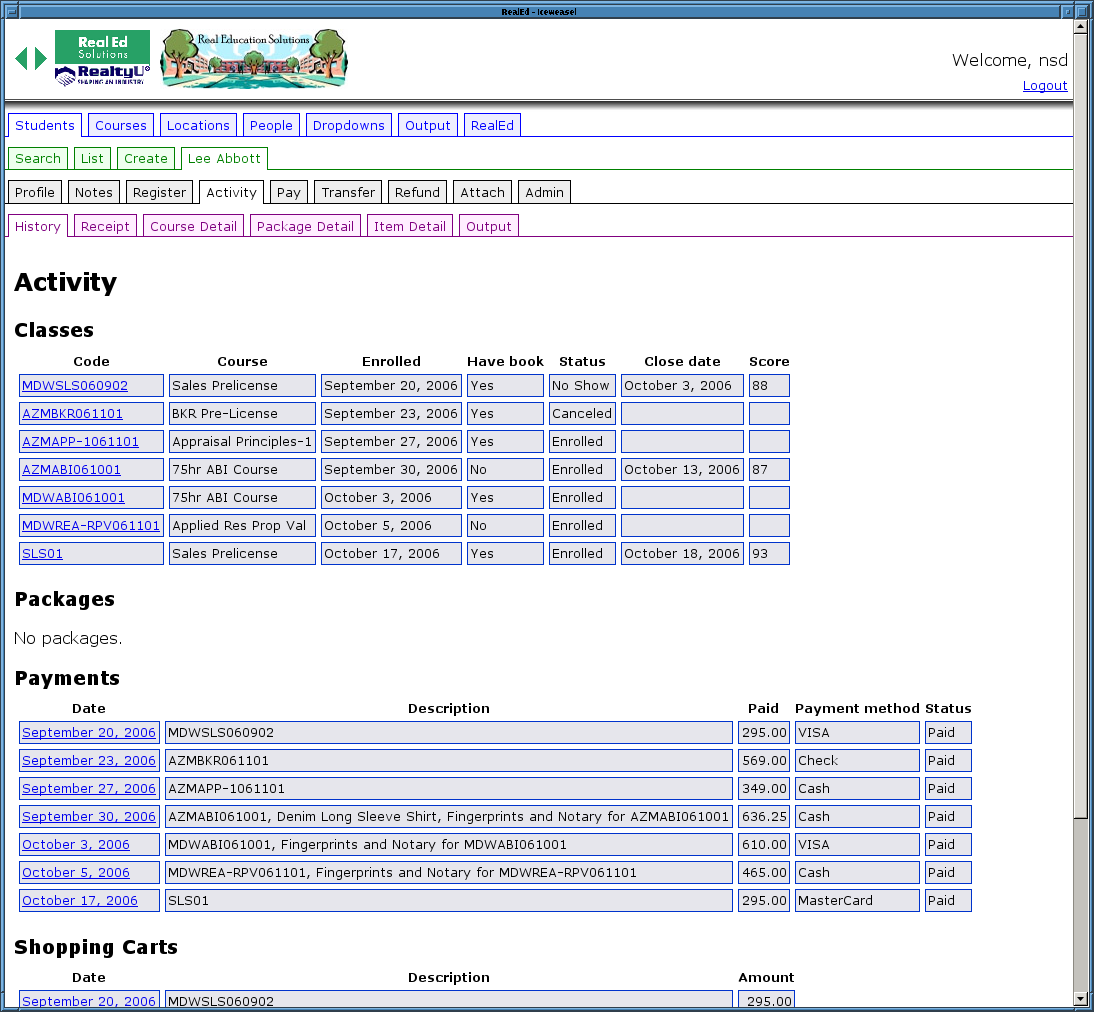Click the Search students tab
Image resolution: width=1094 pixels, height=1012 pixels.
pos(38,158)
